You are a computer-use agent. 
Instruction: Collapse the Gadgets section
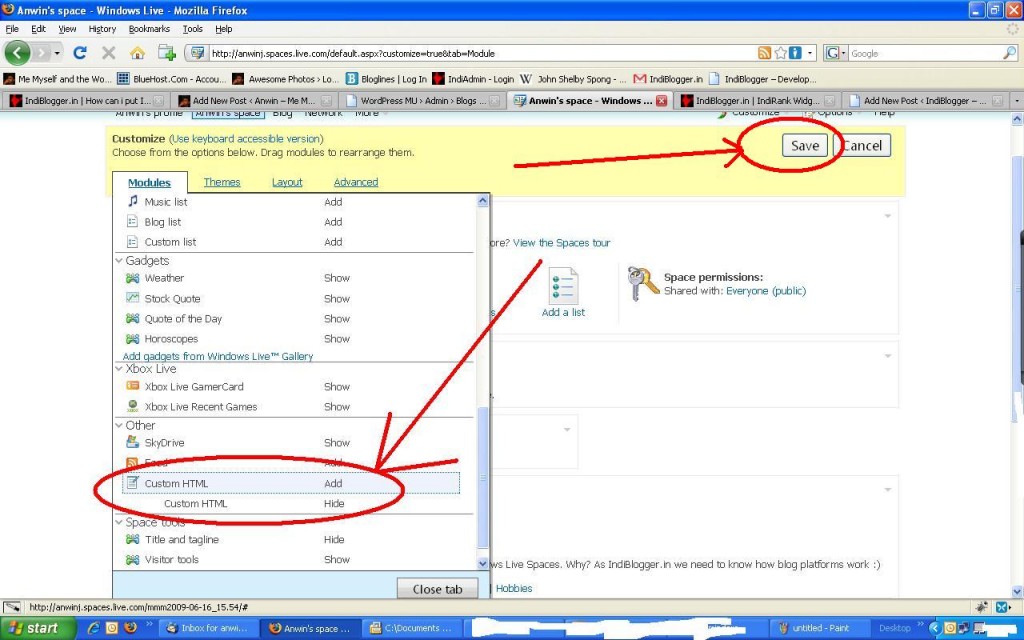pos(119,261)
